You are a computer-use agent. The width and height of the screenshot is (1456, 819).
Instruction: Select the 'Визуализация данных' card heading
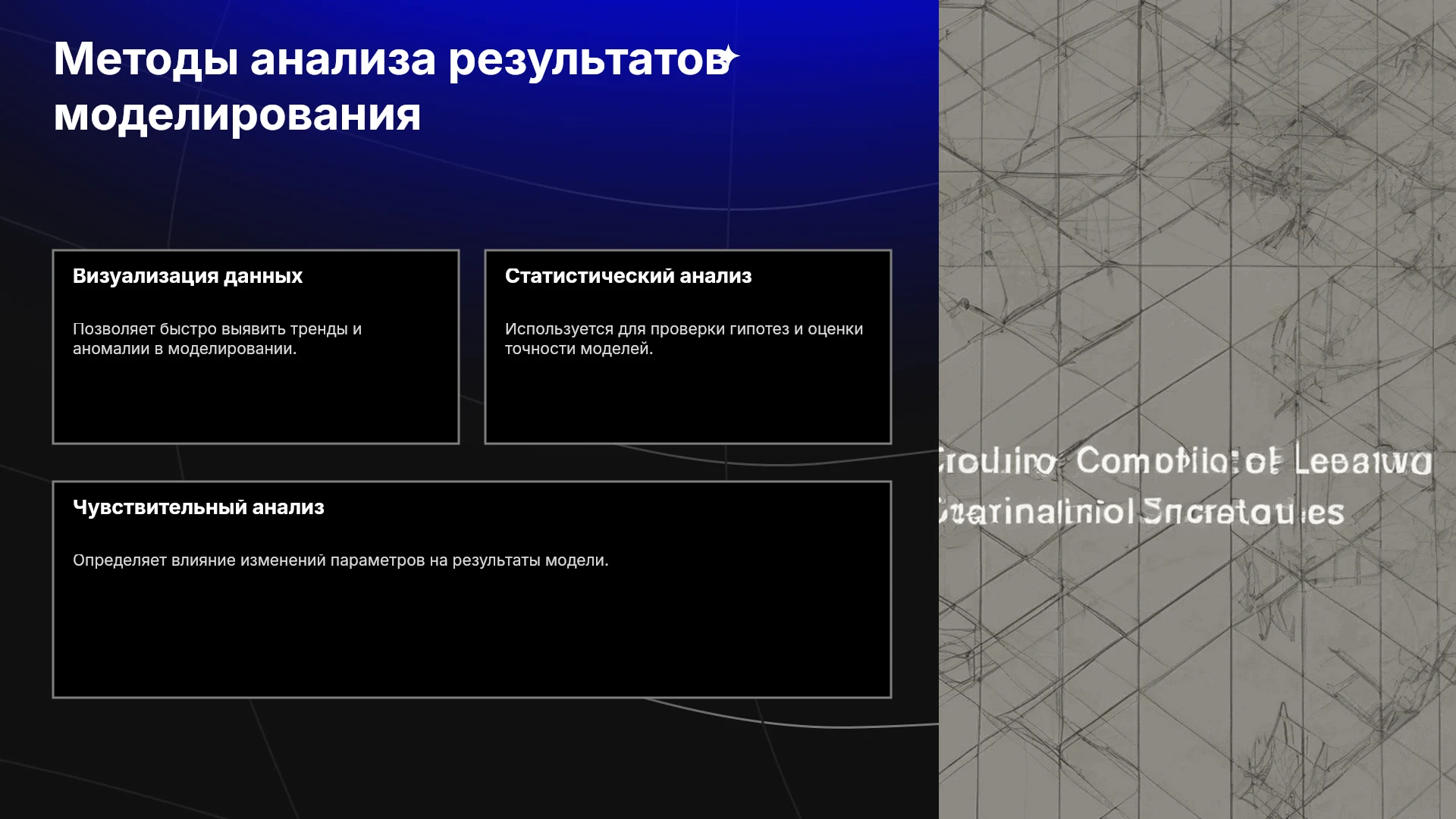(x=187, y=276)
